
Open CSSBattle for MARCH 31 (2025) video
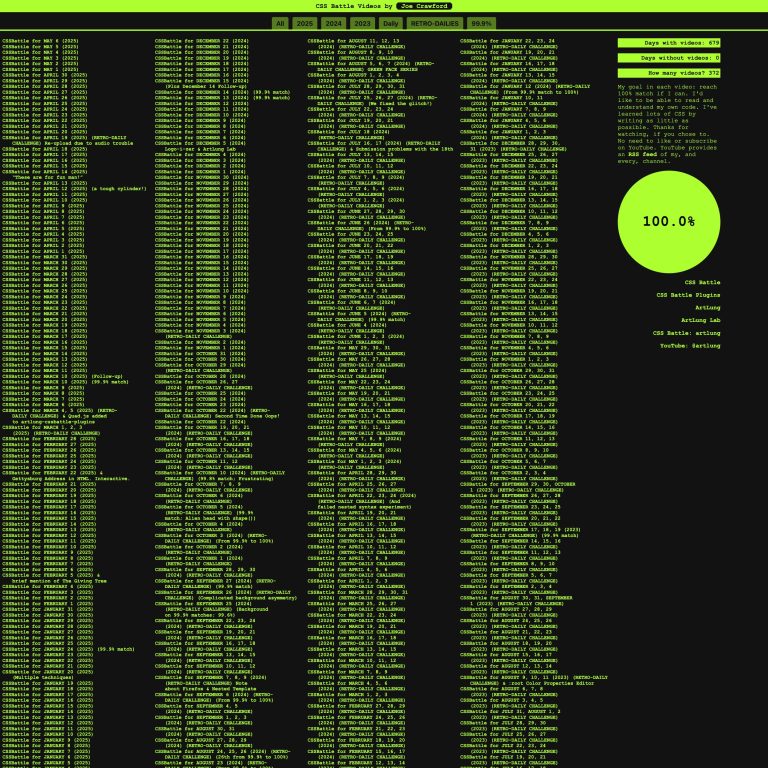[x=45, y=257]
